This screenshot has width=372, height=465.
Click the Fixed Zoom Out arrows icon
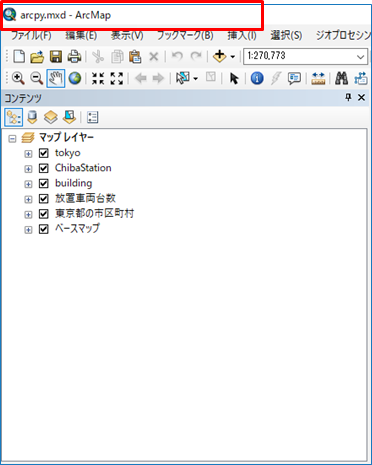pyautogui.click(x=117, y=78)
